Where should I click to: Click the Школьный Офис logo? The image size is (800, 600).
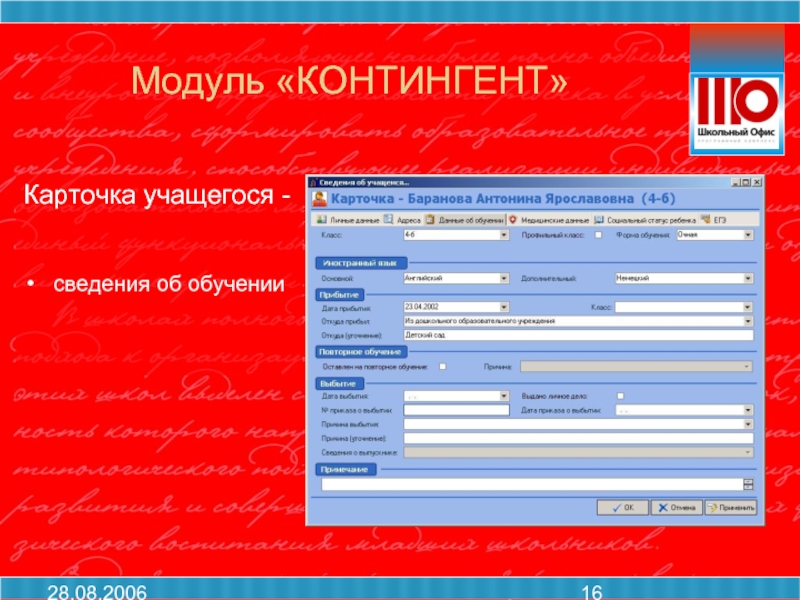click(x=737, y=114)
